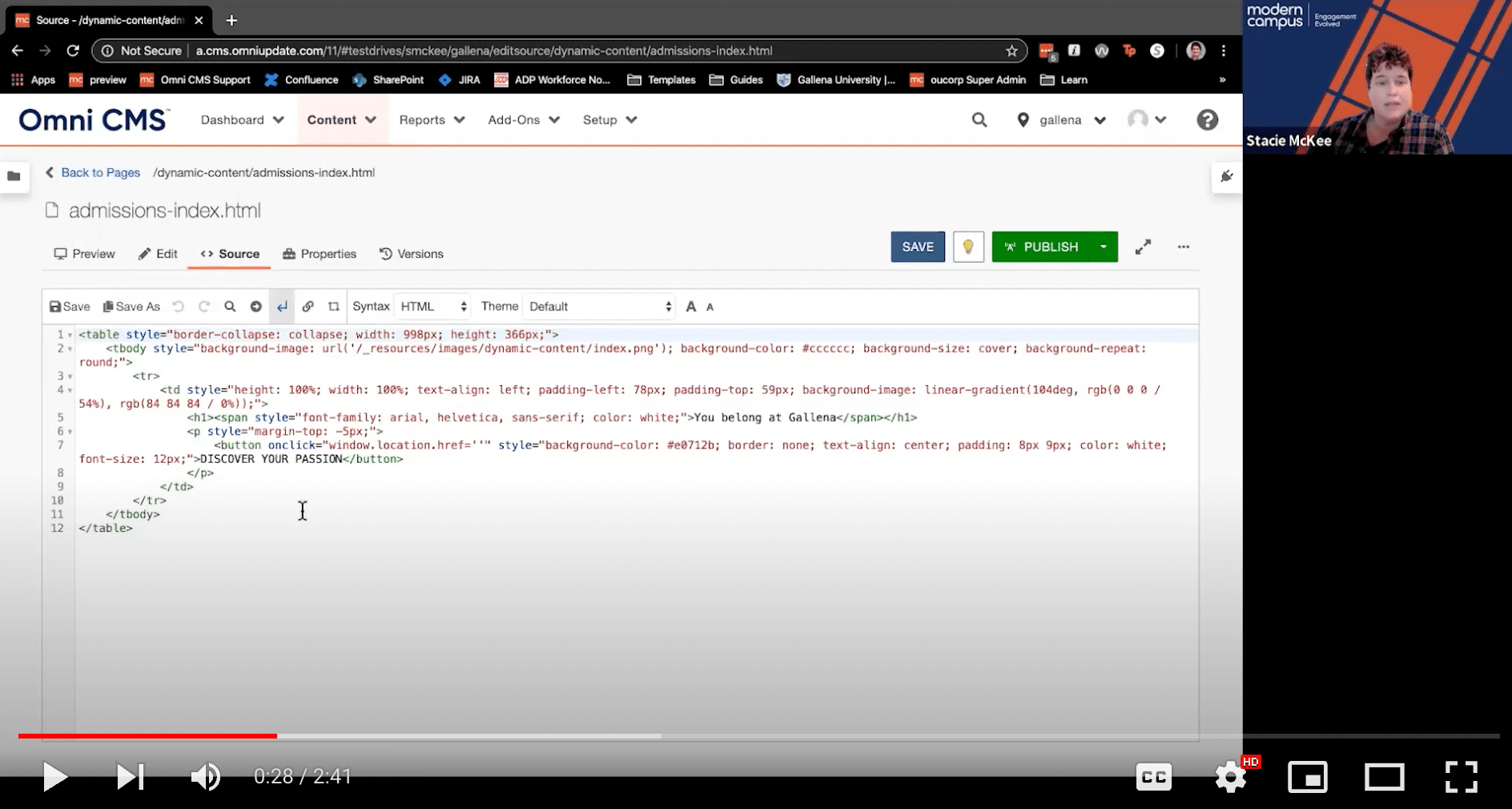The image size is (1512, 809).
Task: Click the Back to Pages link
Action: [x=100, y=173]
